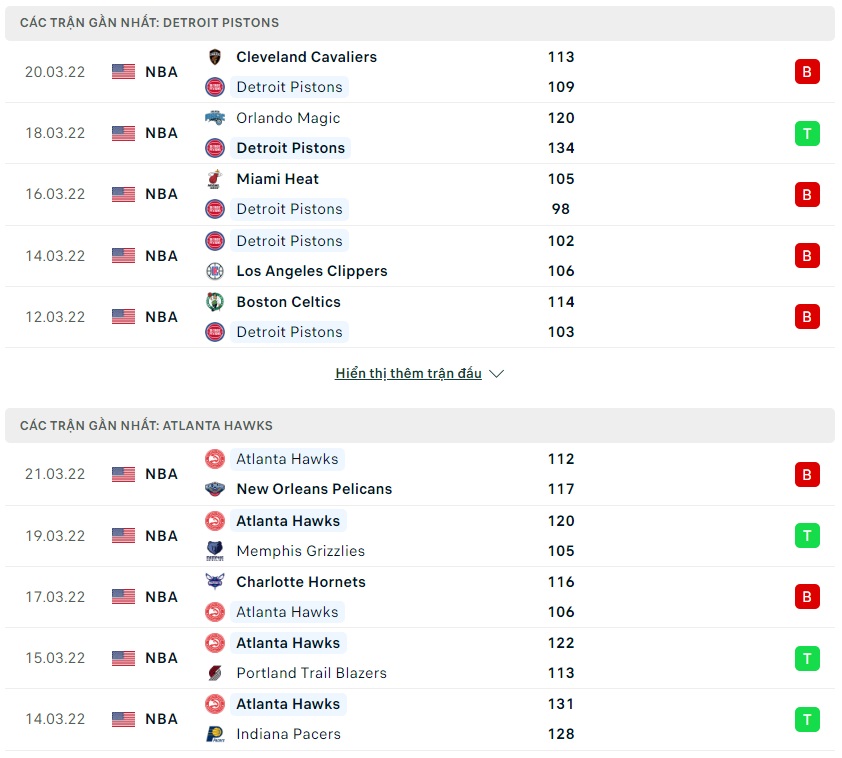This screenshot has width=842, height=758.
Task: Click the 134 score for Detroit Pistons
Action: click(x=561, y=148)
